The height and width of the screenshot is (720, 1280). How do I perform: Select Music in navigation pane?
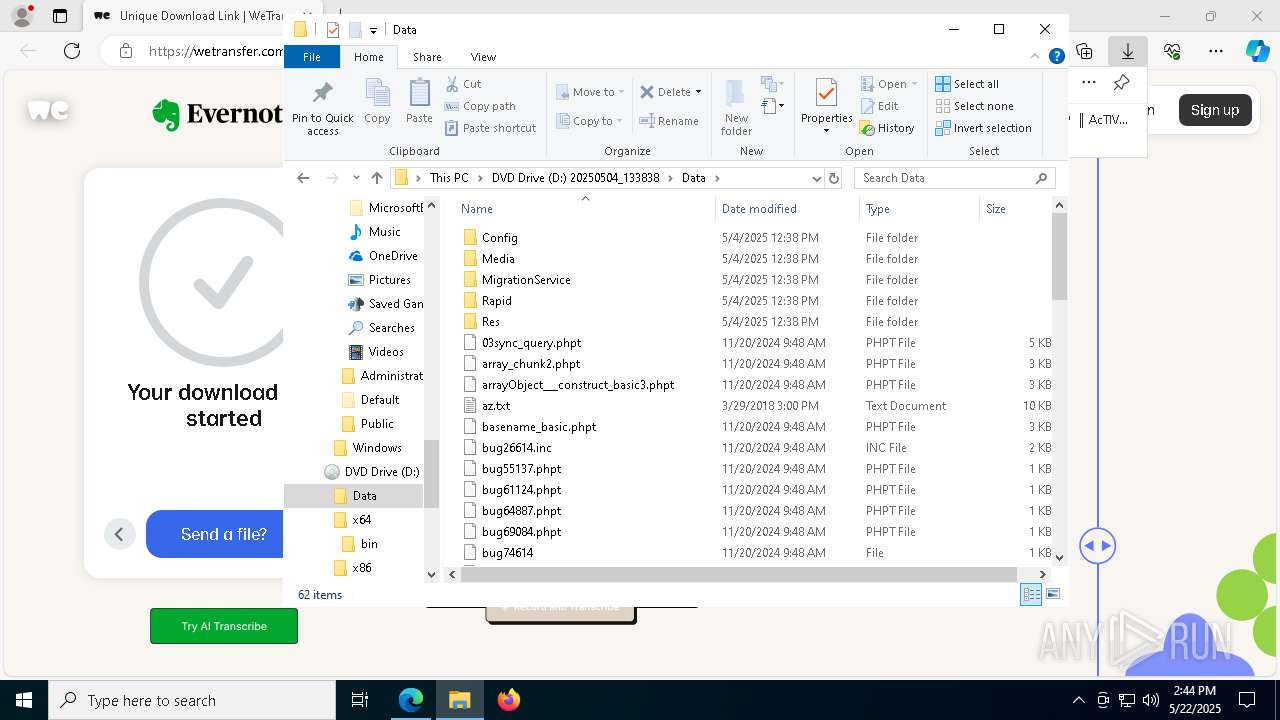pyautogui.click(x=384, y=232)
